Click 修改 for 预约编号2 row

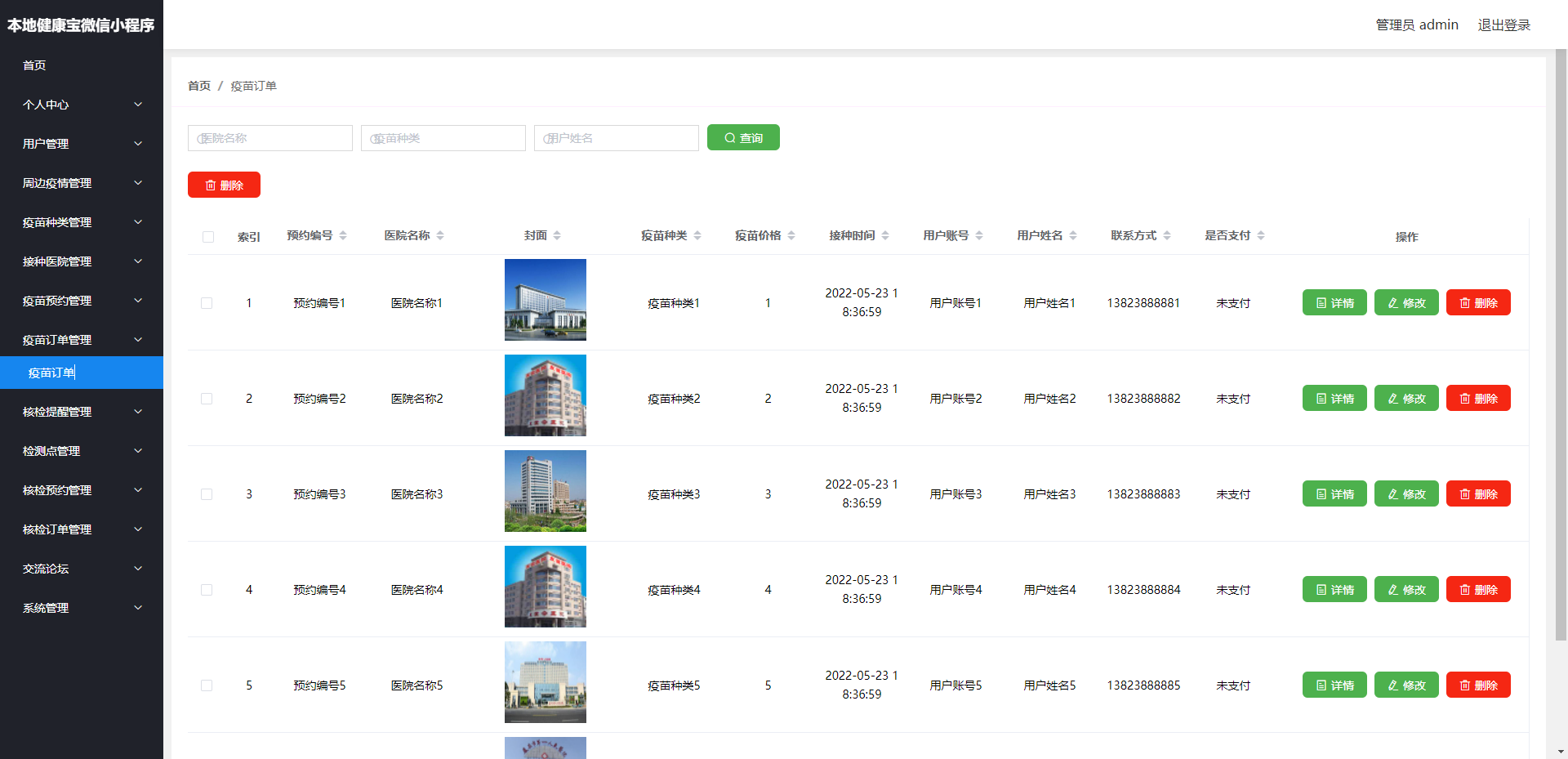point(1406,398)
